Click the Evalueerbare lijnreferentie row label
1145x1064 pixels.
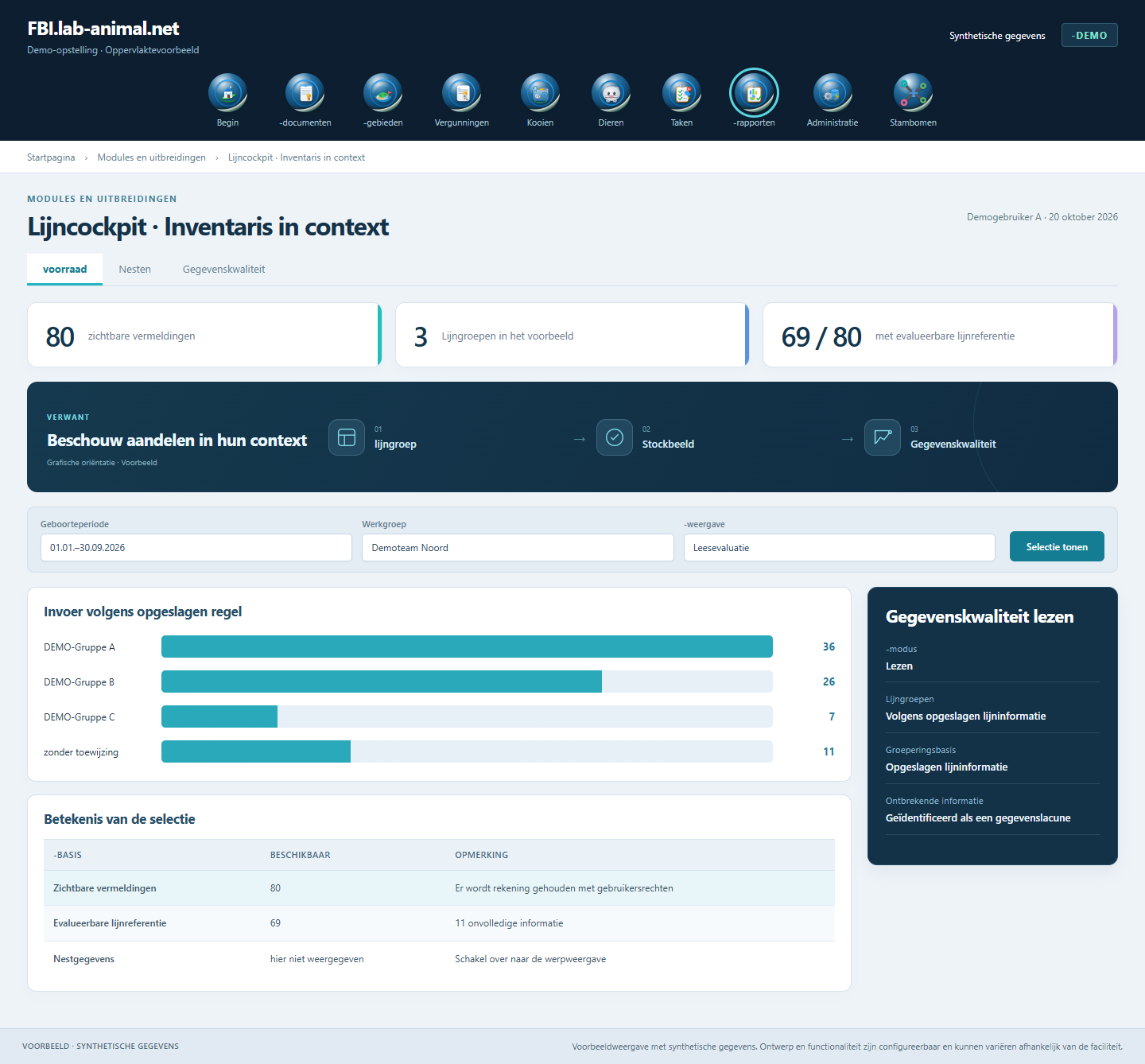pos(110,923)
